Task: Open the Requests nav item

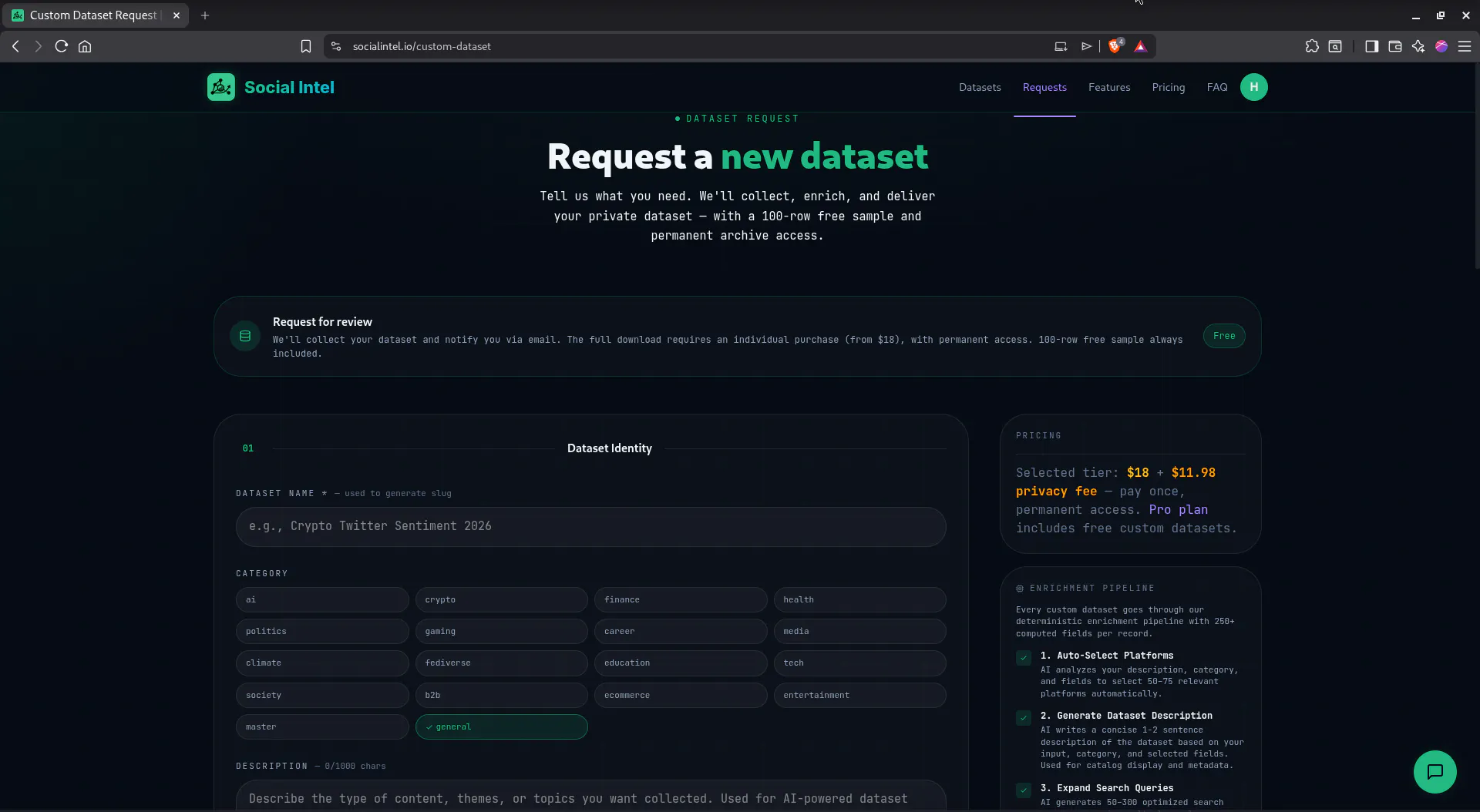Action: click(x=1044, y=87)
